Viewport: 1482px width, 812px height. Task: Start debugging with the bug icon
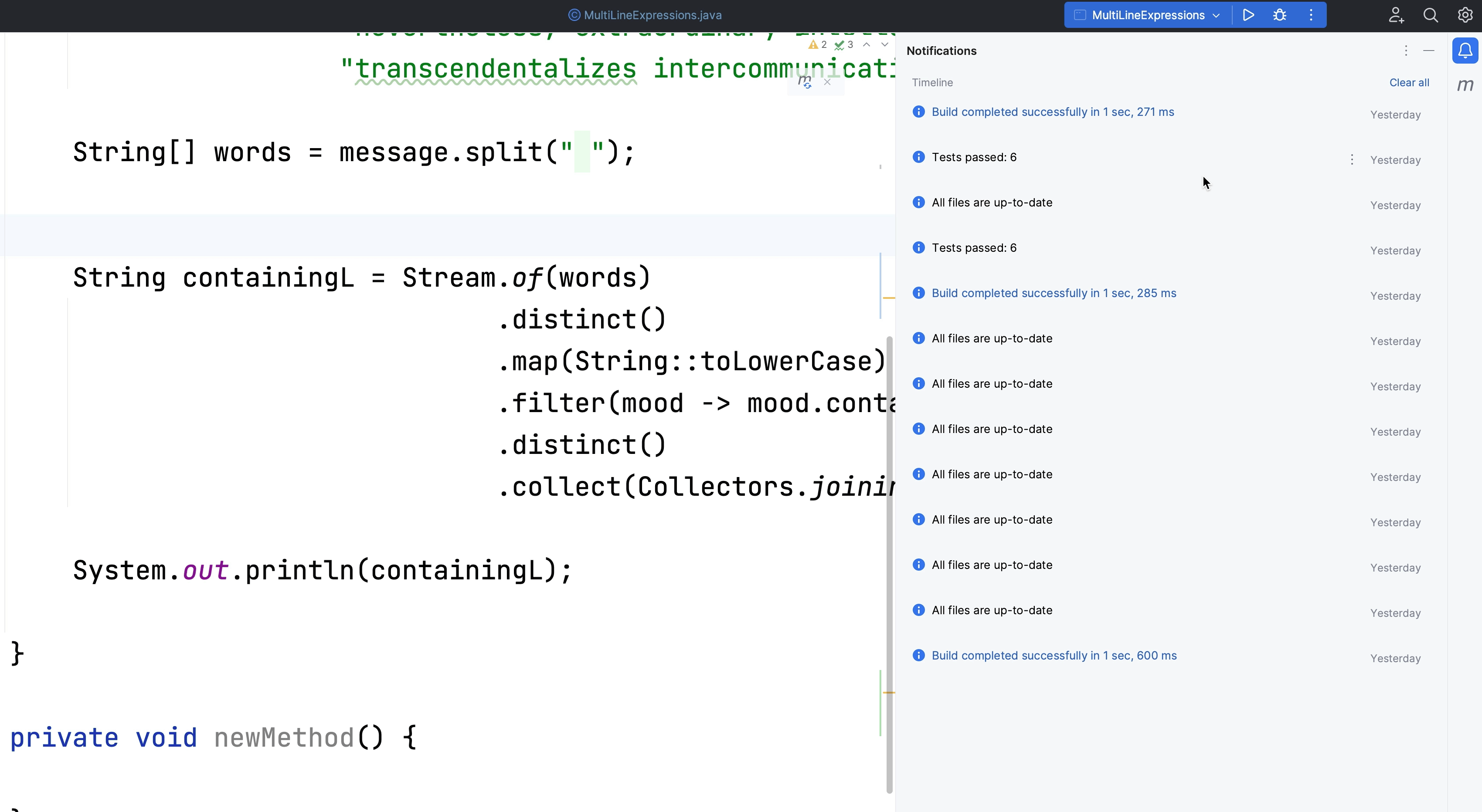1279,15
